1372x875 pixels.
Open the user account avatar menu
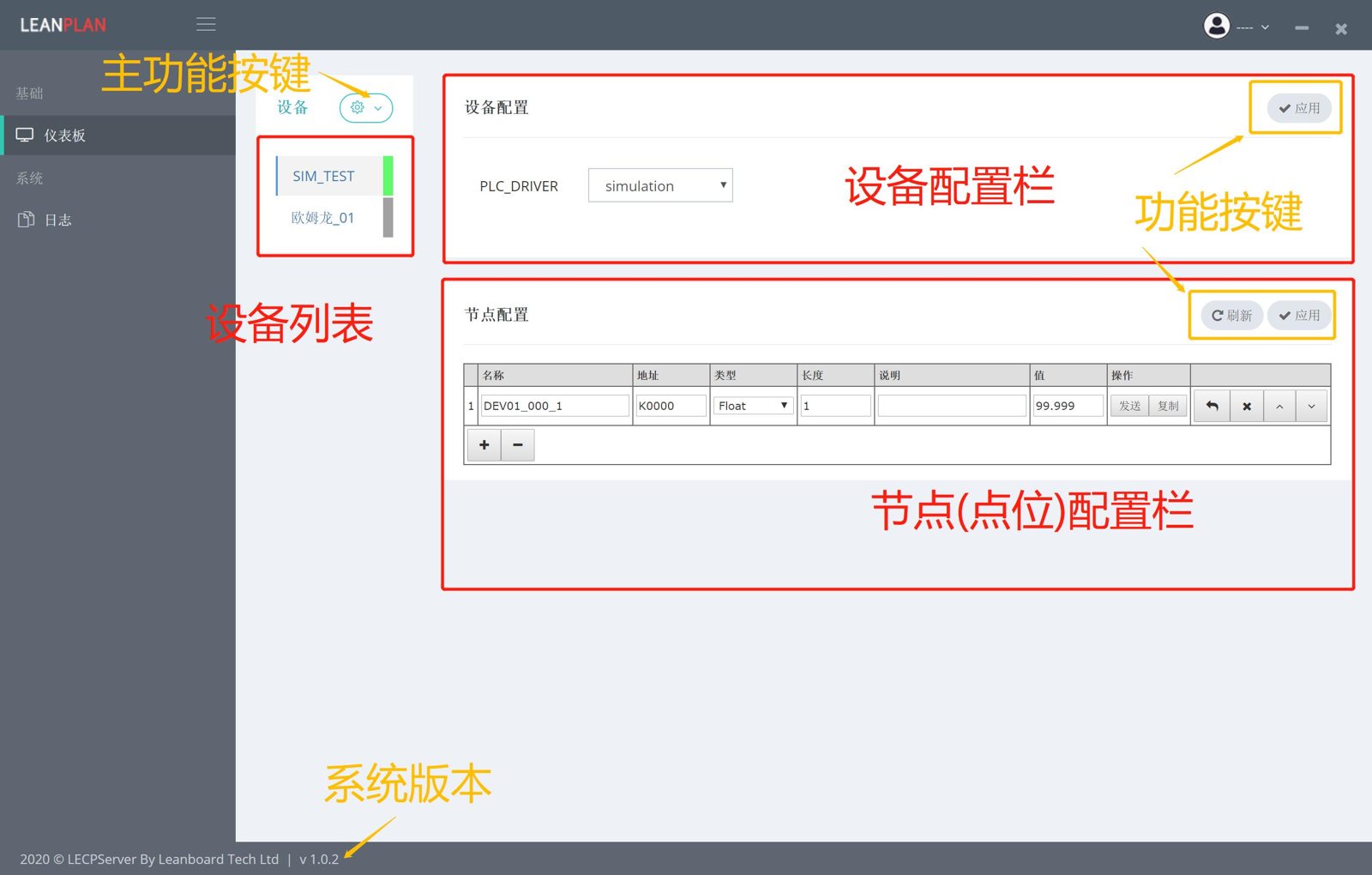tap(1235, 26)
